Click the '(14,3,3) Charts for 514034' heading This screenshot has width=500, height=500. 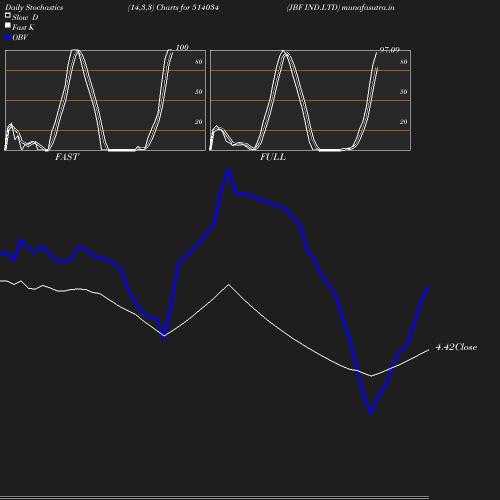click(x=173, y=7)
